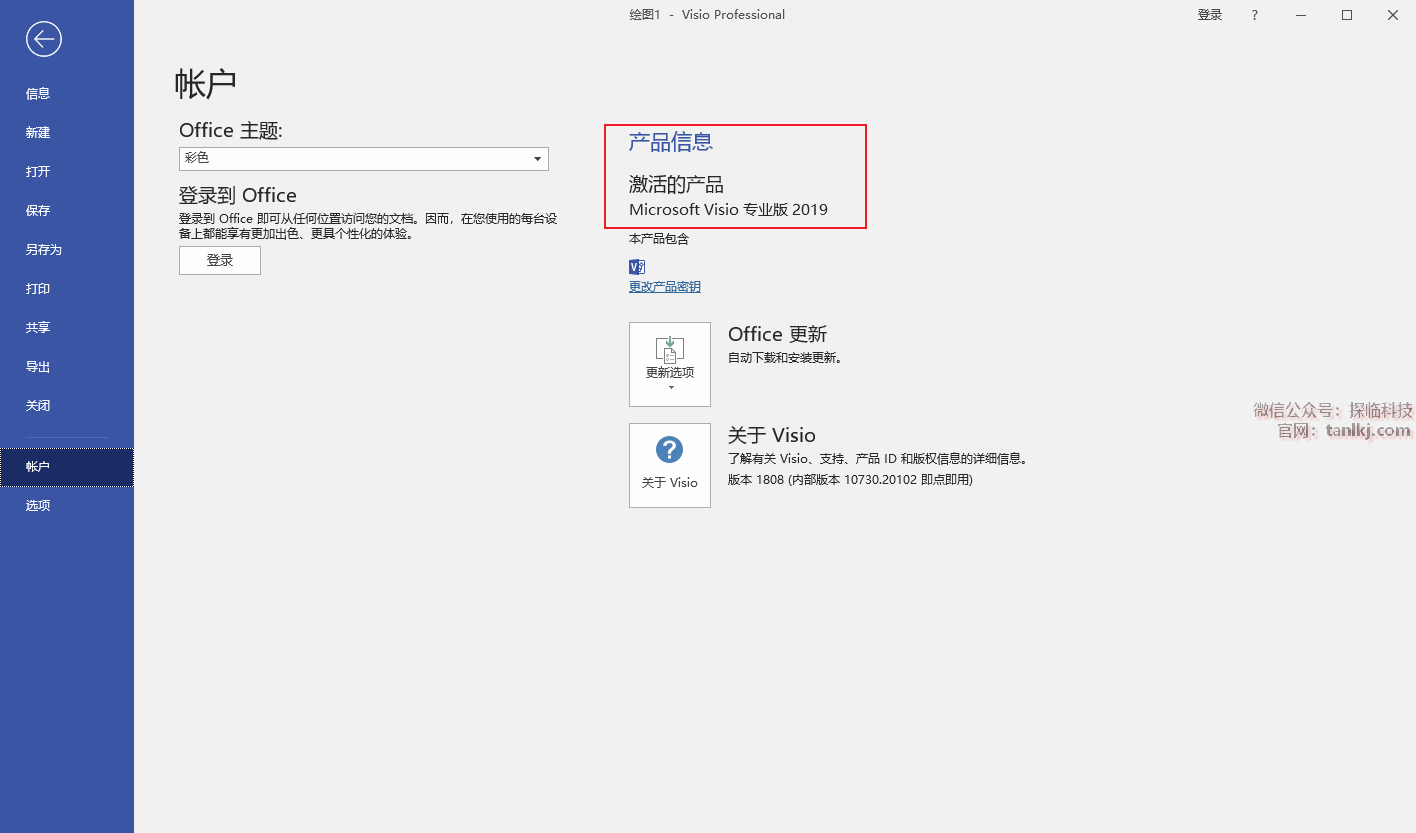1416x833 pixels.
Task: Close the Visio Professional window
Action: pos(1393,15)
